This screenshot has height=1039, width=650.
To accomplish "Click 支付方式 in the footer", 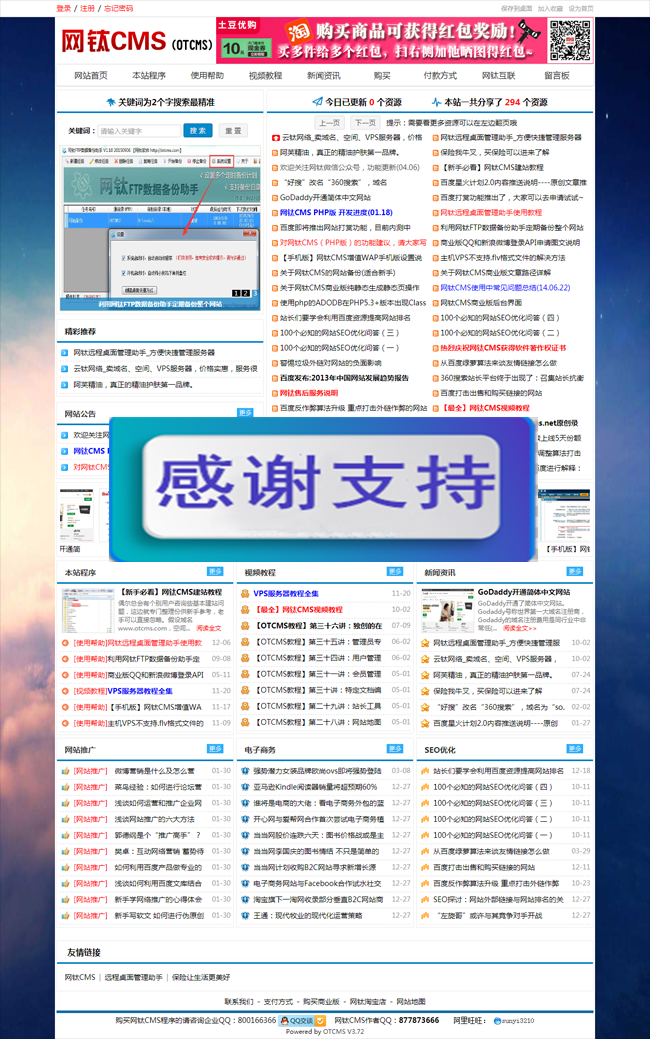I will (x=278, y=1002).
